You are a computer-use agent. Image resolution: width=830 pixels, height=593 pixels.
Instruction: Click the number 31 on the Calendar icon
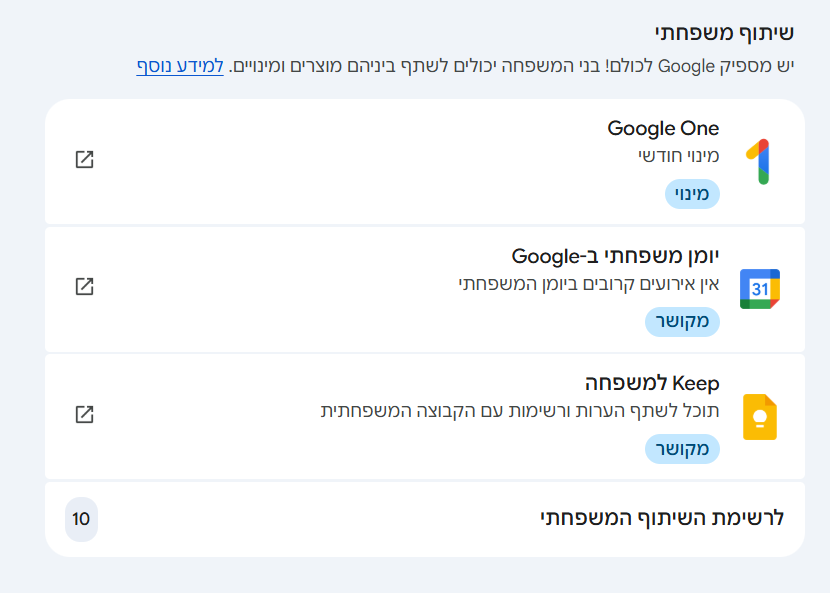760,287
